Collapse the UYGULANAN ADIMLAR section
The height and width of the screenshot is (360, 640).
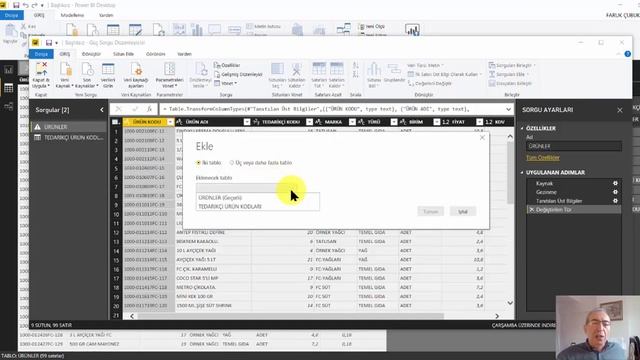[x=522, y=173]
